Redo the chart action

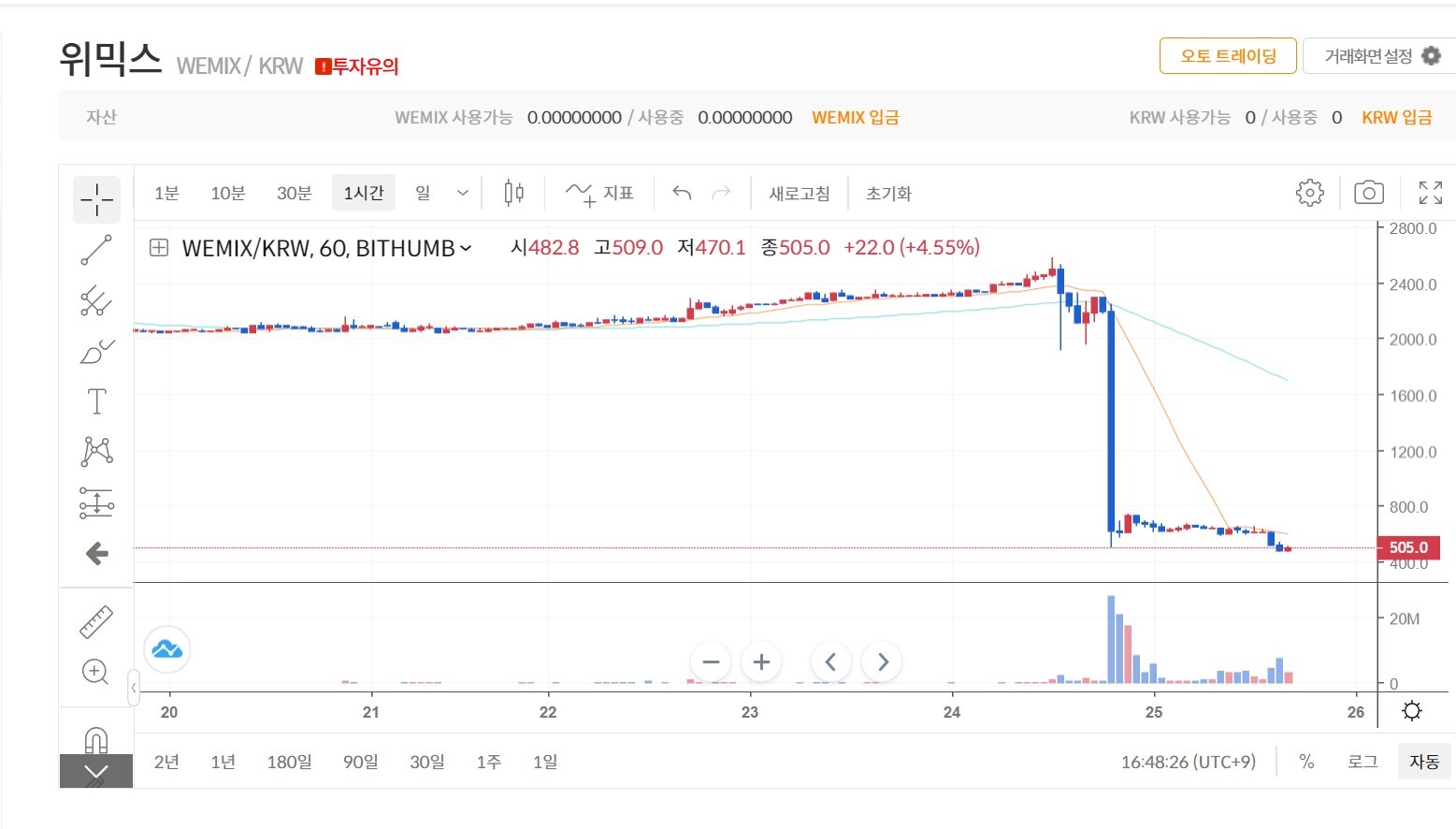(721, 194)
